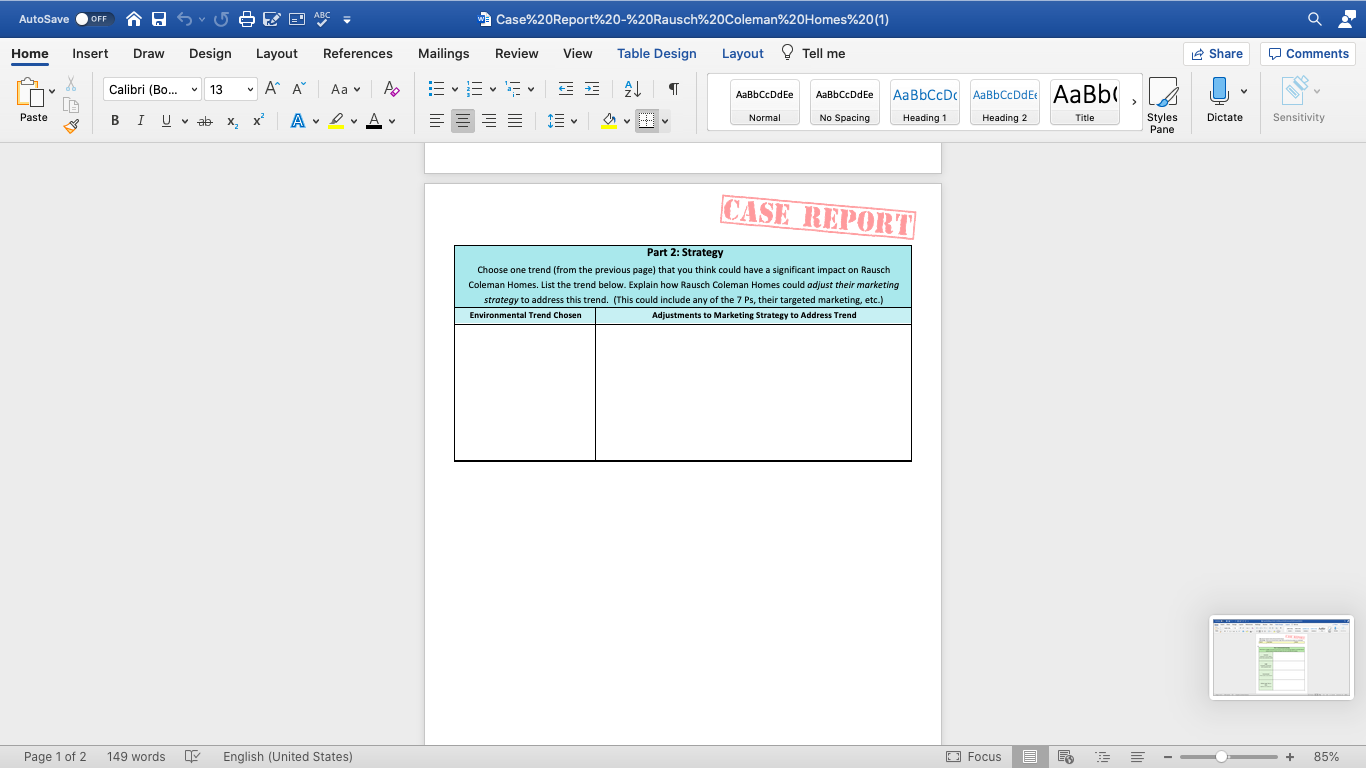Image resolution: width=1366 pixels, height=768 pixels.
Task: Undo the last action
Action: point(184,19)
